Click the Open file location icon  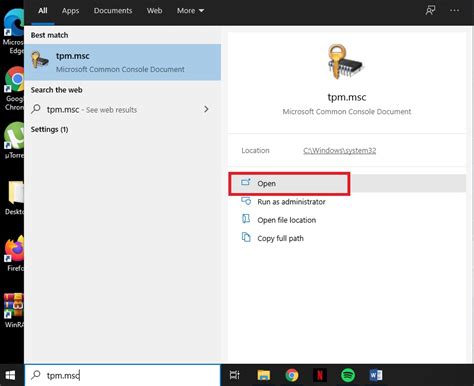click(246, 219)
